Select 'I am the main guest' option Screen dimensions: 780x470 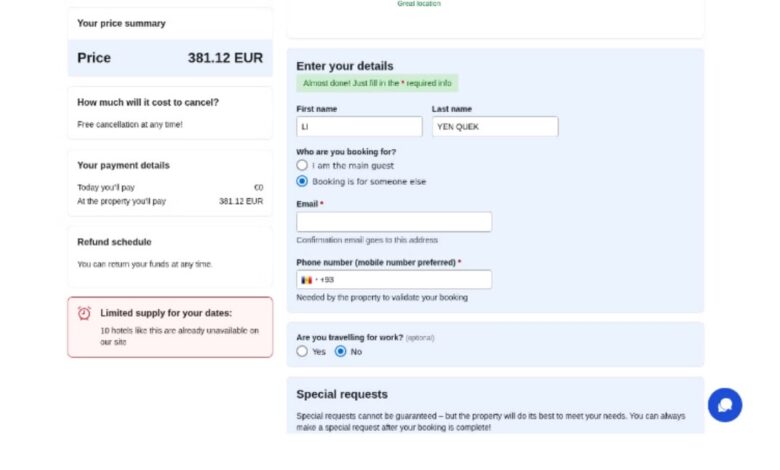coord(302,165)
